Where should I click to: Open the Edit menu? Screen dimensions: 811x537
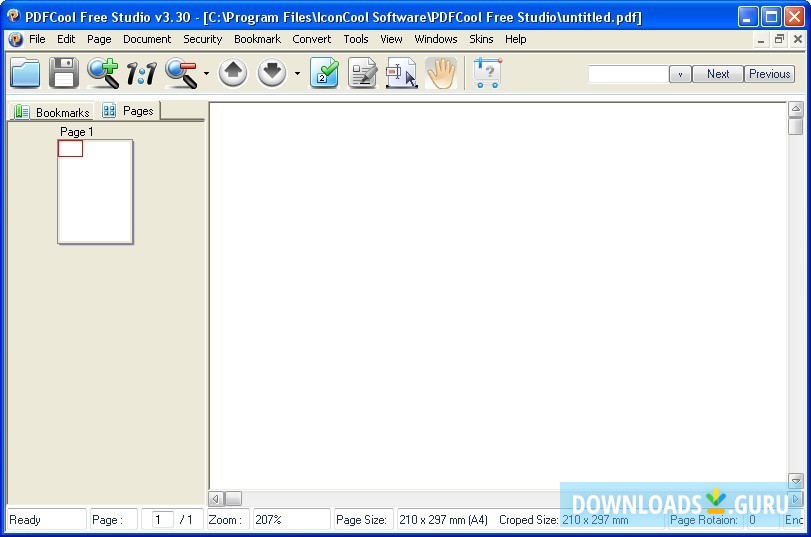click(66, 39)
